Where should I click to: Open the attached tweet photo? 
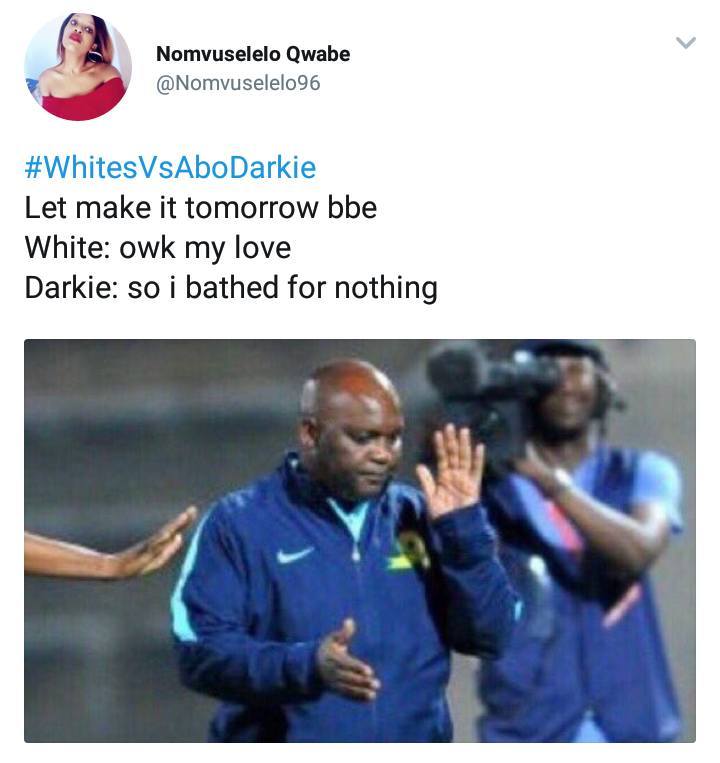[360, 541]
